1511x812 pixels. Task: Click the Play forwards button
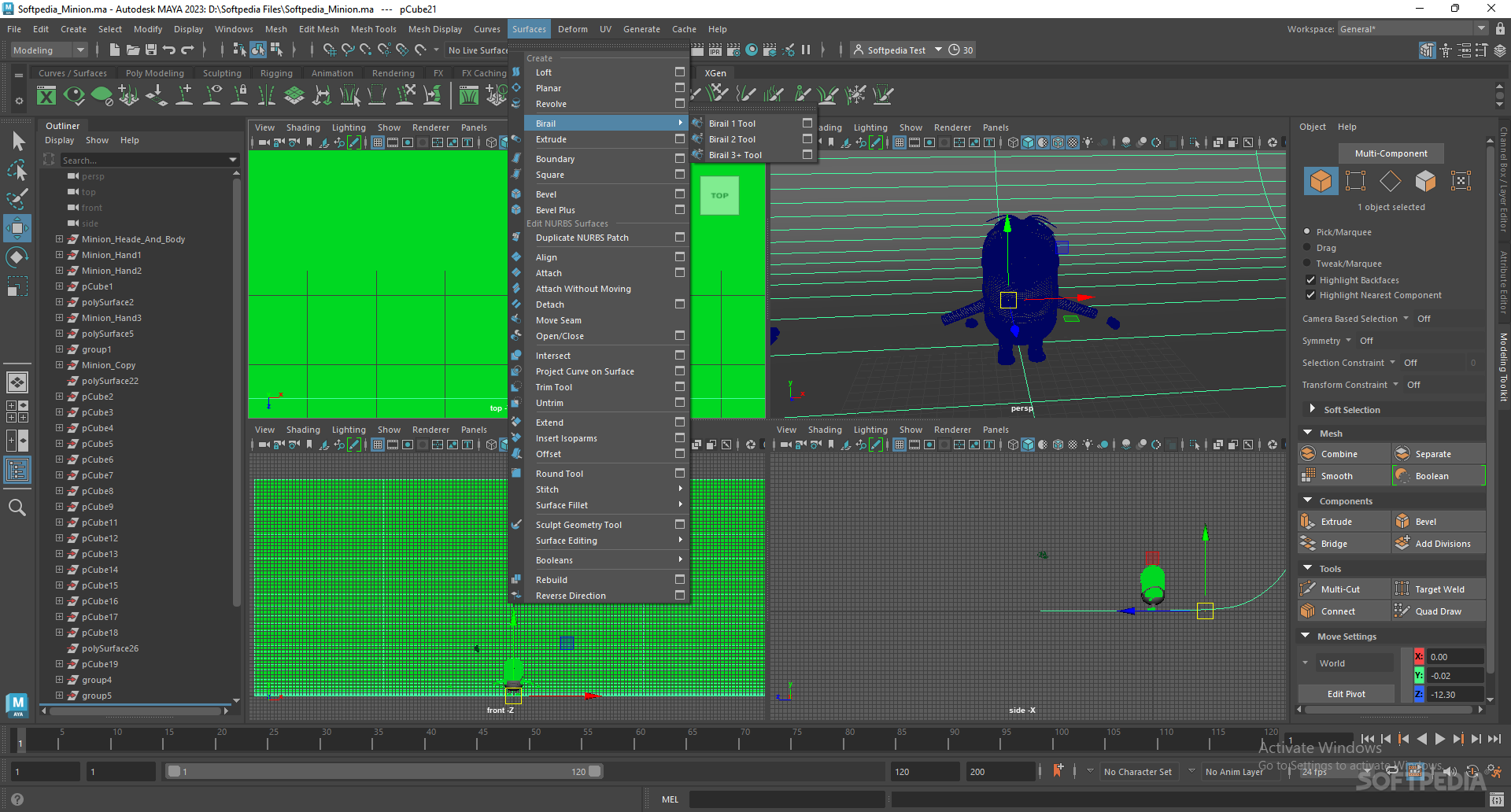click(1440, 739)
